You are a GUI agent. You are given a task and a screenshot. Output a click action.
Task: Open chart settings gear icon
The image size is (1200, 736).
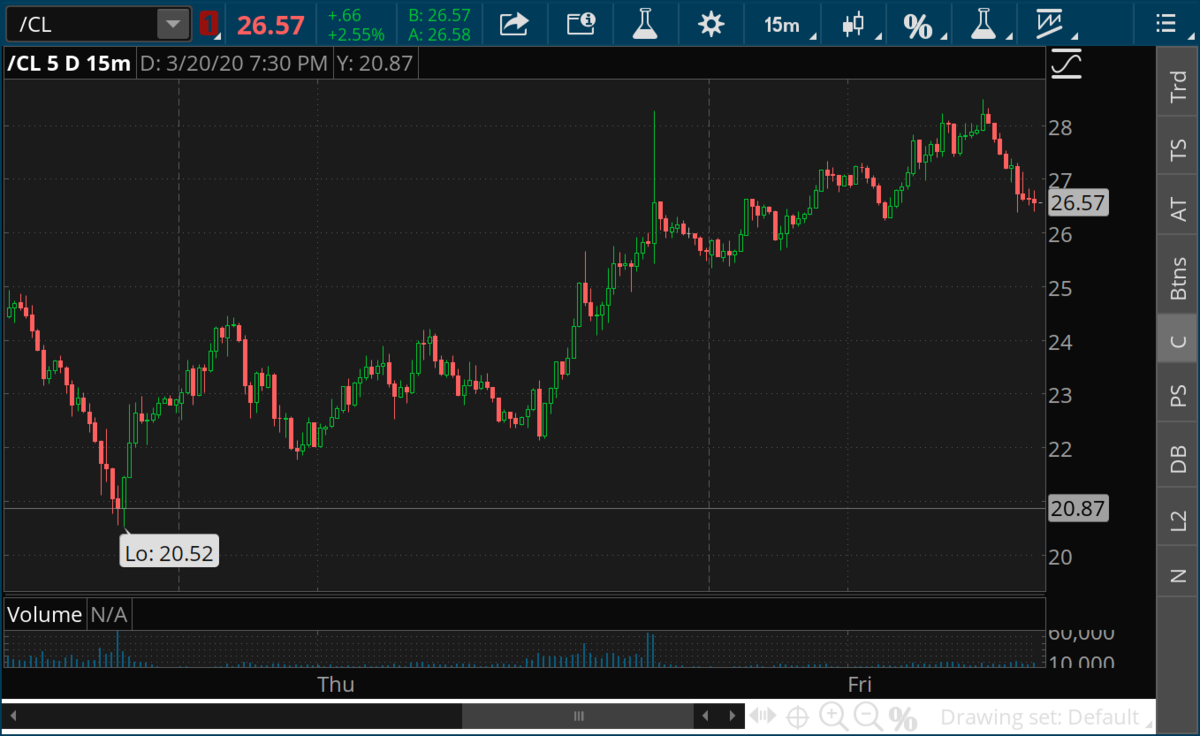click(x=711, y=24)
